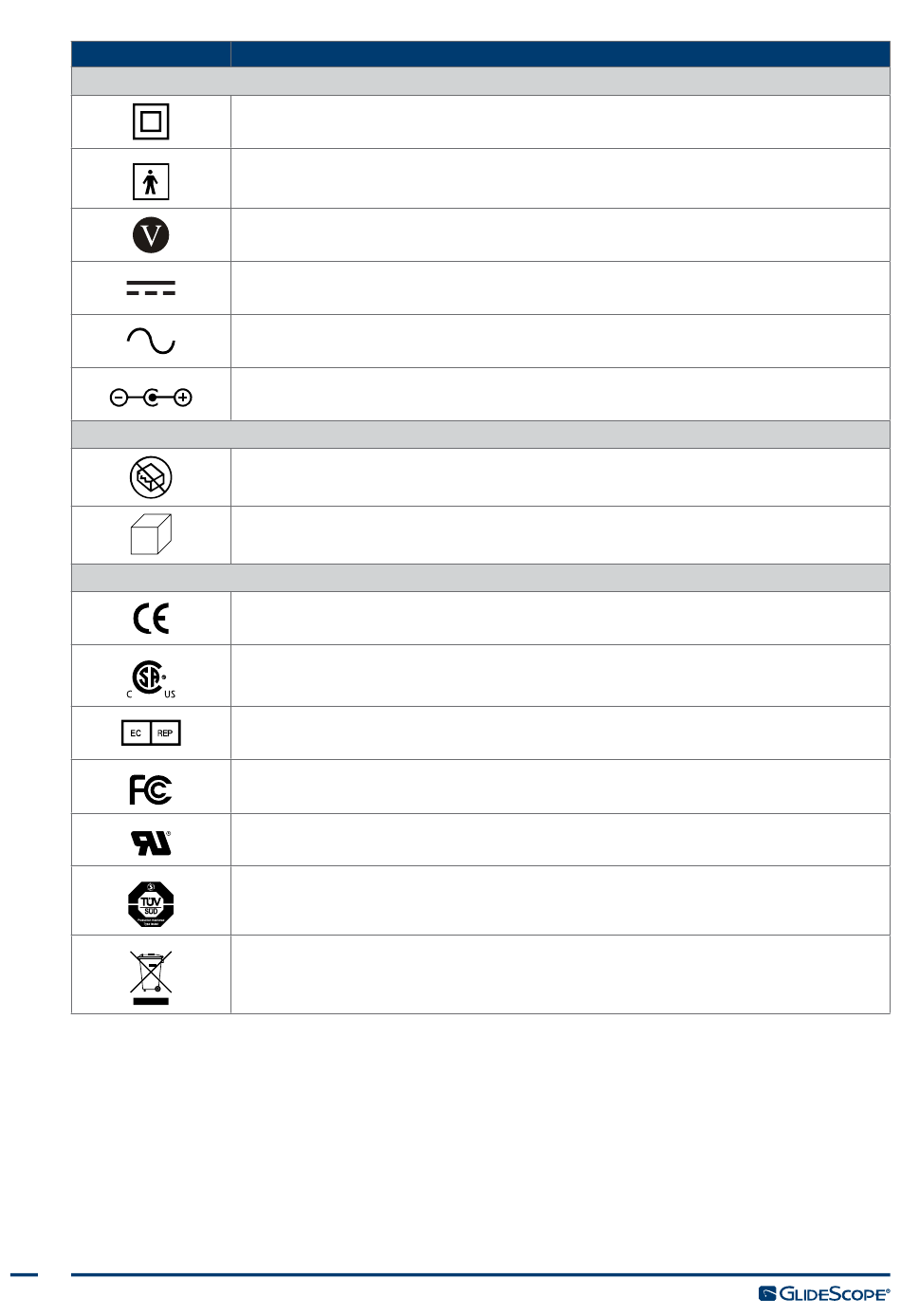Click the description cell beside the FCC logo
Screen dimensions: 901x1316
[x=561, y=787]
